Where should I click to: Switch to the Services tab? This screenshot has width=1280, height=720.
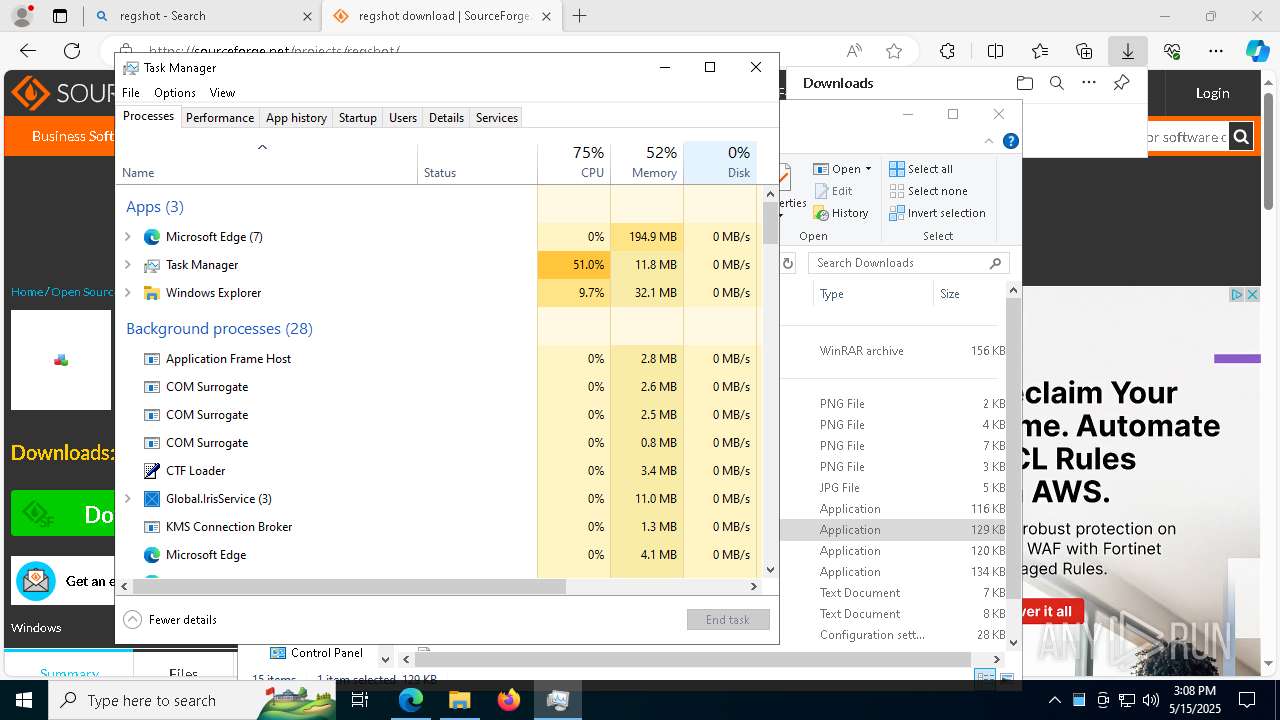(x=497, y=117)
